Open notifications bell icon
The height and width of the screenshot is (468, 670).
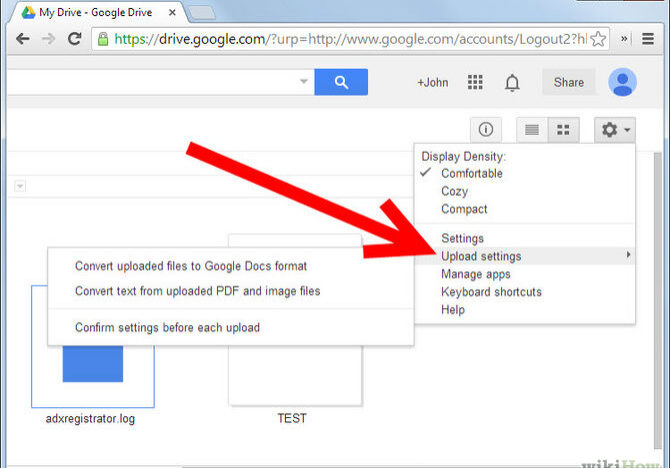tap(512, 82)
